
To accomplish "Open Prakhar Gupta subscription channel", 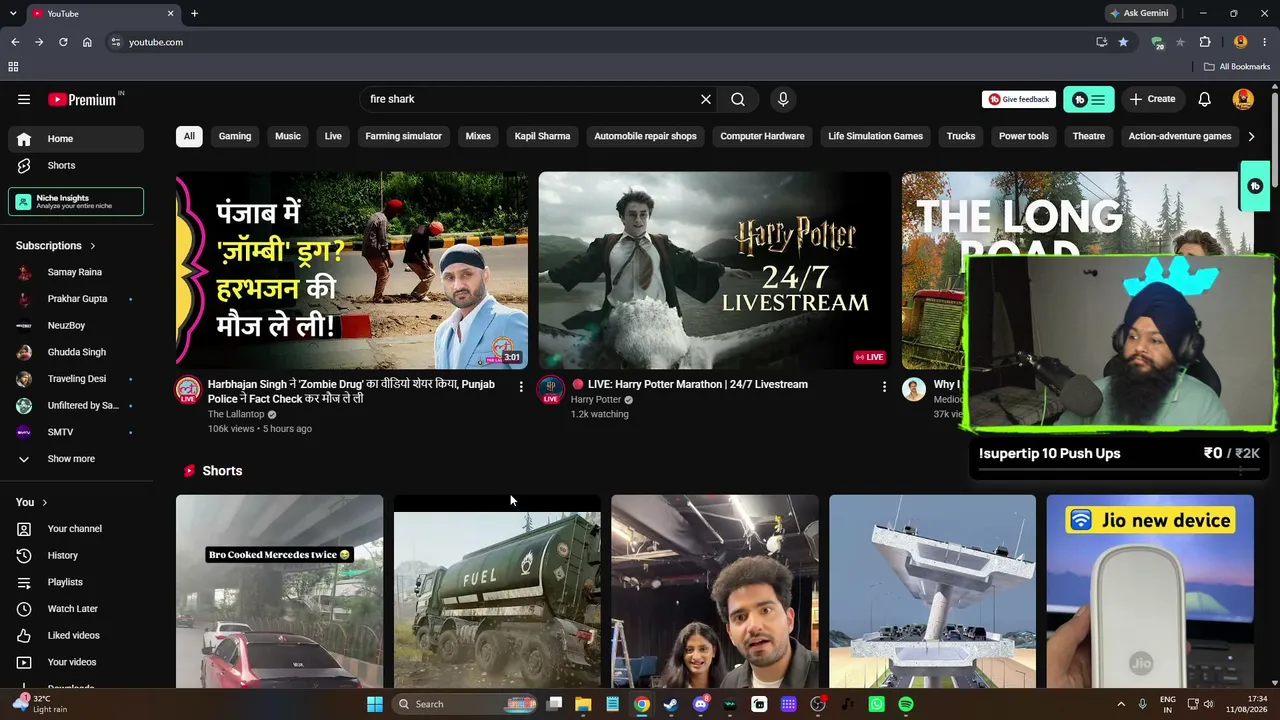I will [x=76, y=299].
